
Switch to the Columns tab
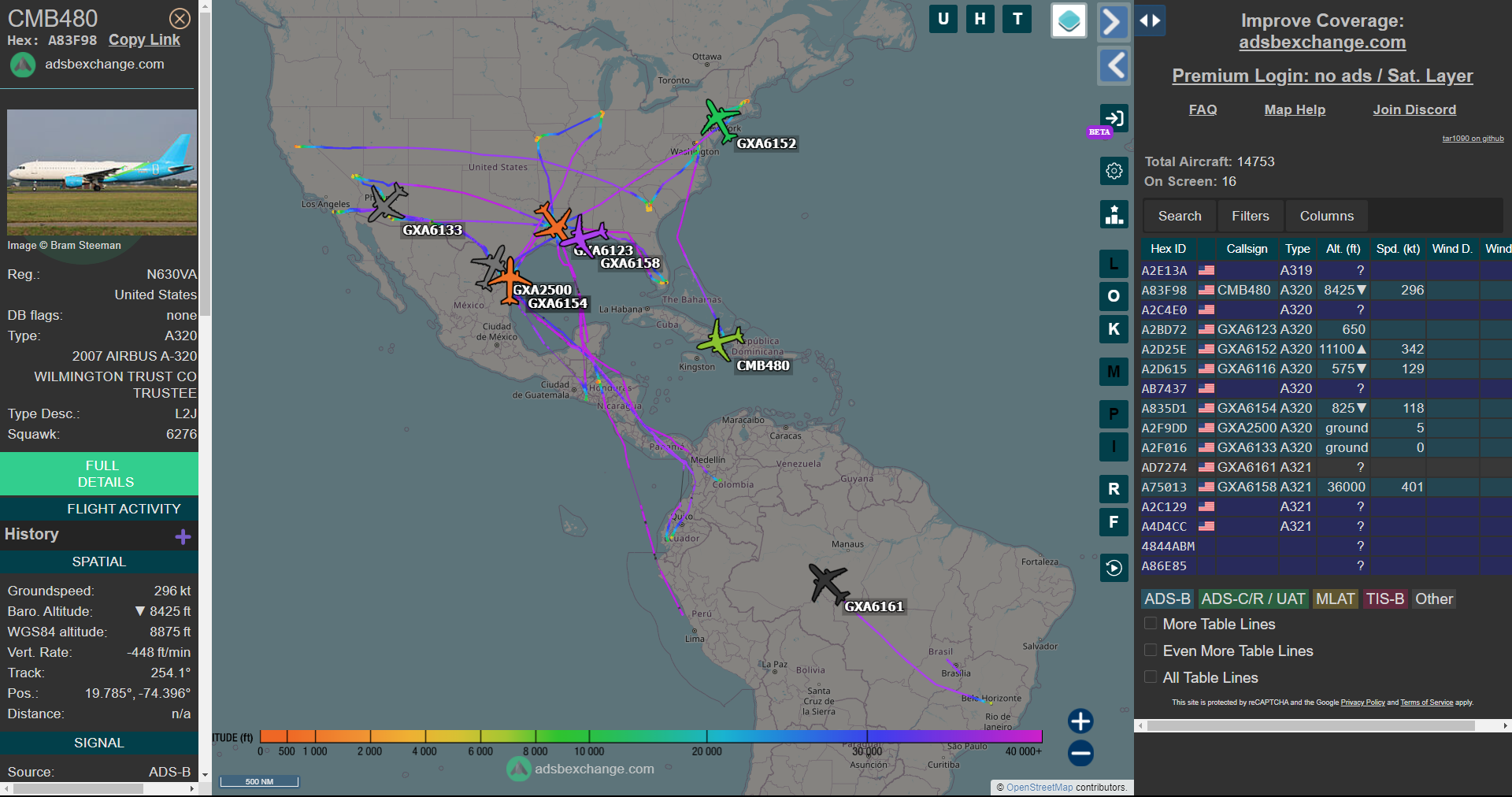click(1327, 216)
